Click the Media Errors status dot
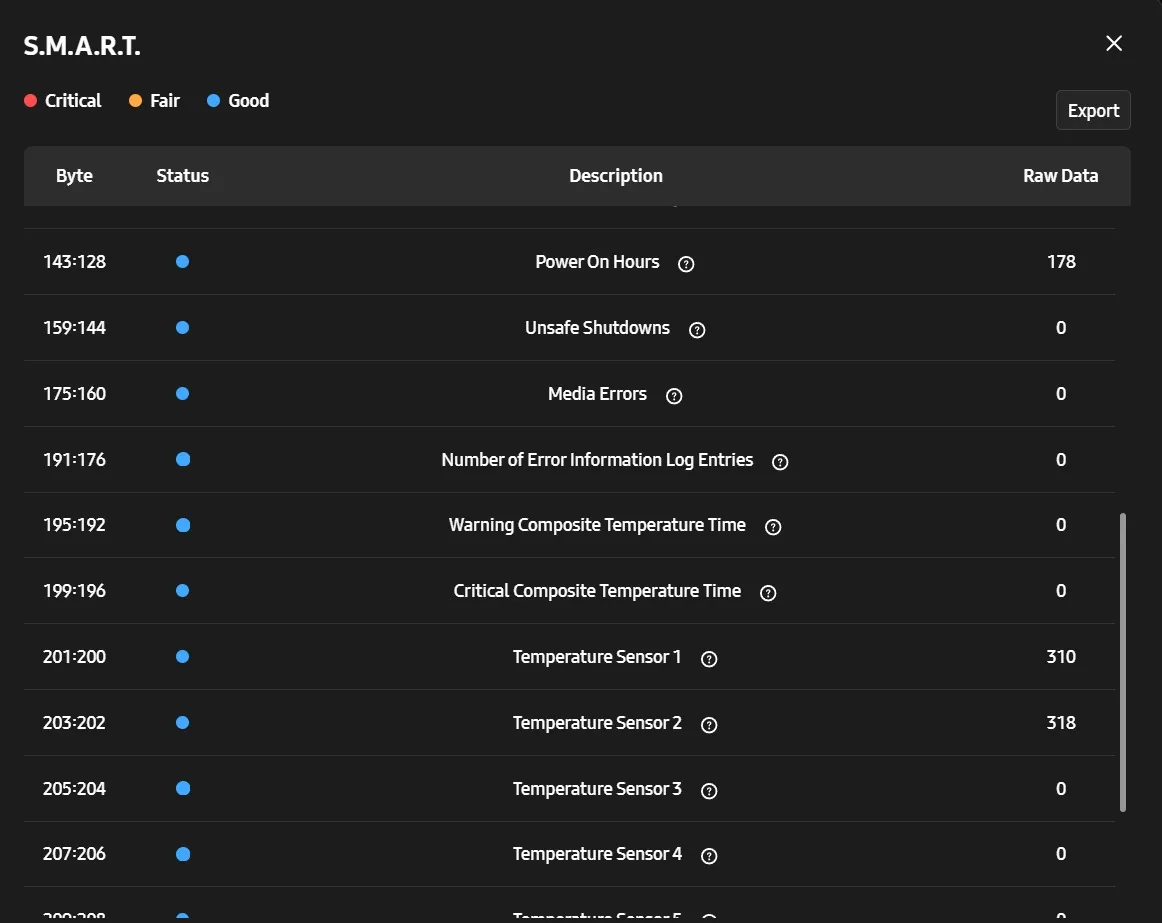Viewport: 1162px width, 923px height. 182,394
